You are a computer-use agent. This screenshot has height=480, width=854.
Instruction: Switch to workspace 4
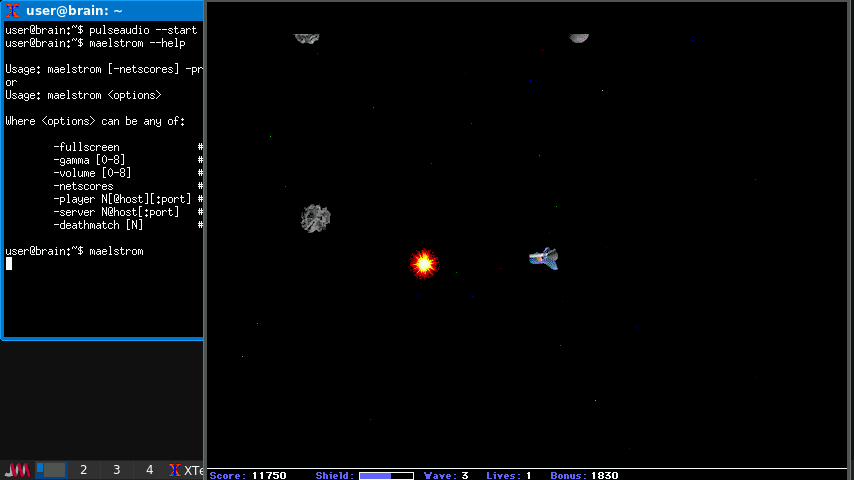click(149, 470)
